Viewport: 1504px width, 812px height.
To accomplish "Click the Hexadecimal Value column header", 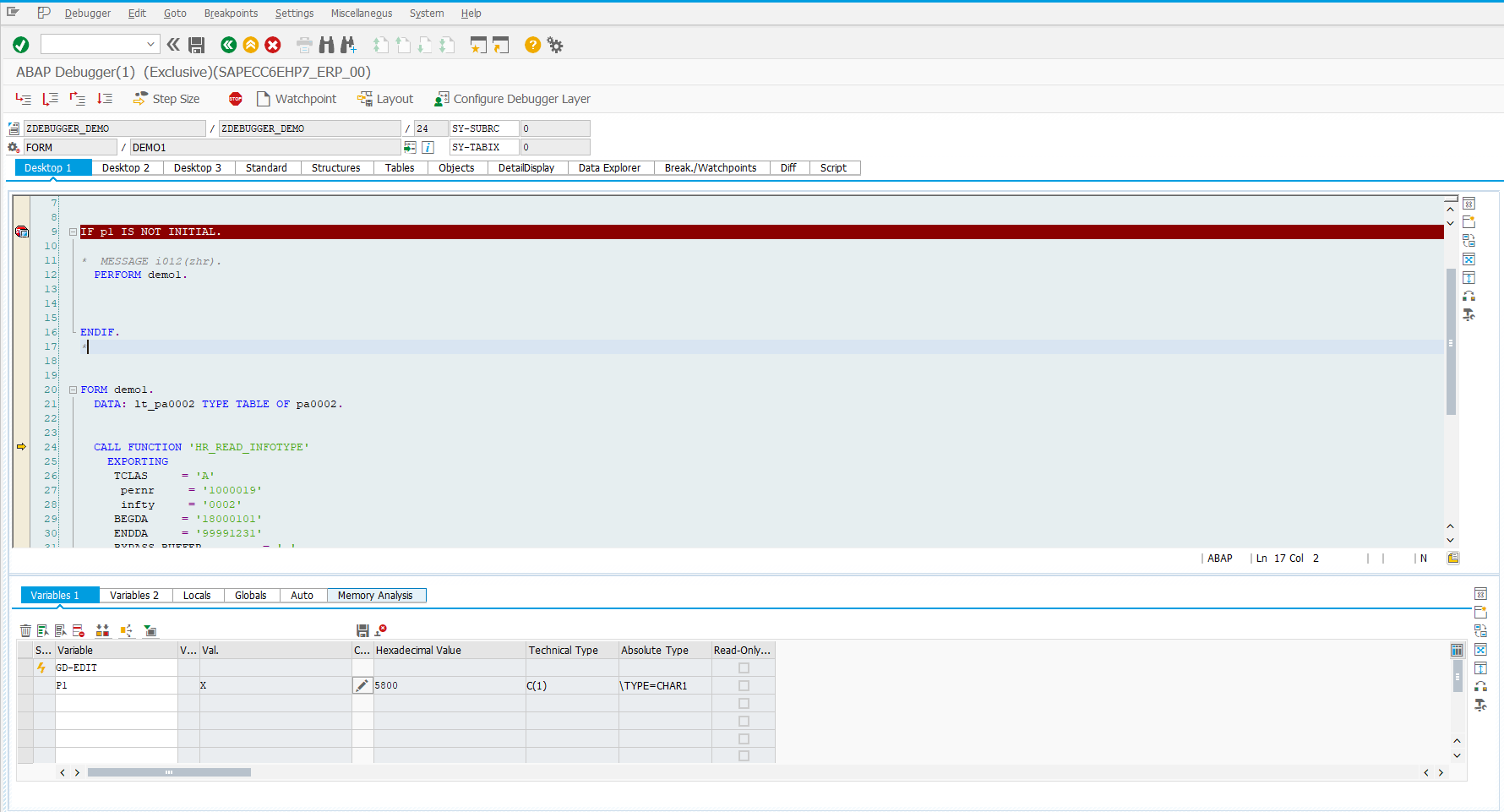I will (x=449, y=651).
